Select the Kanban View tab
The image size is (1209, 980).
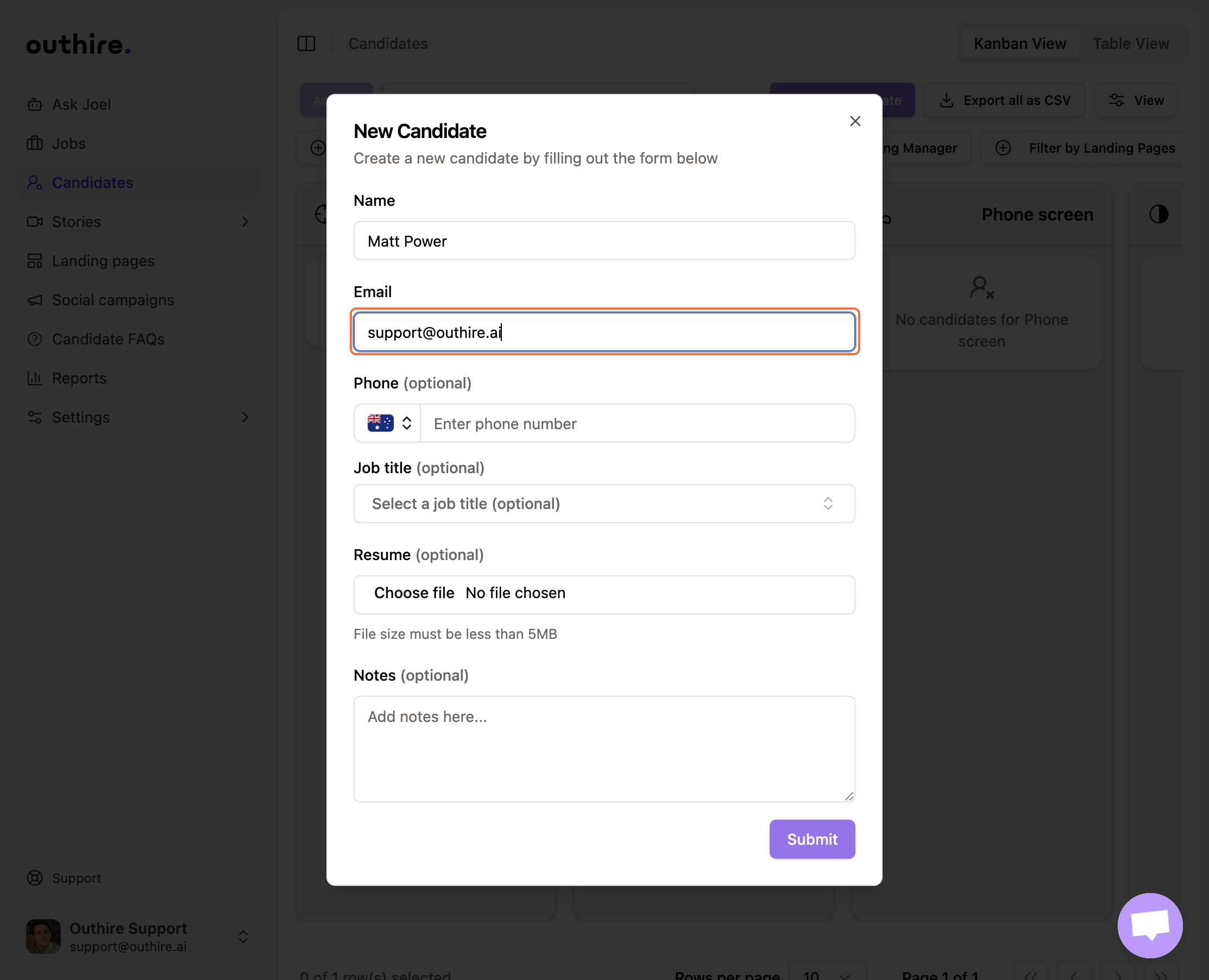1019,43
